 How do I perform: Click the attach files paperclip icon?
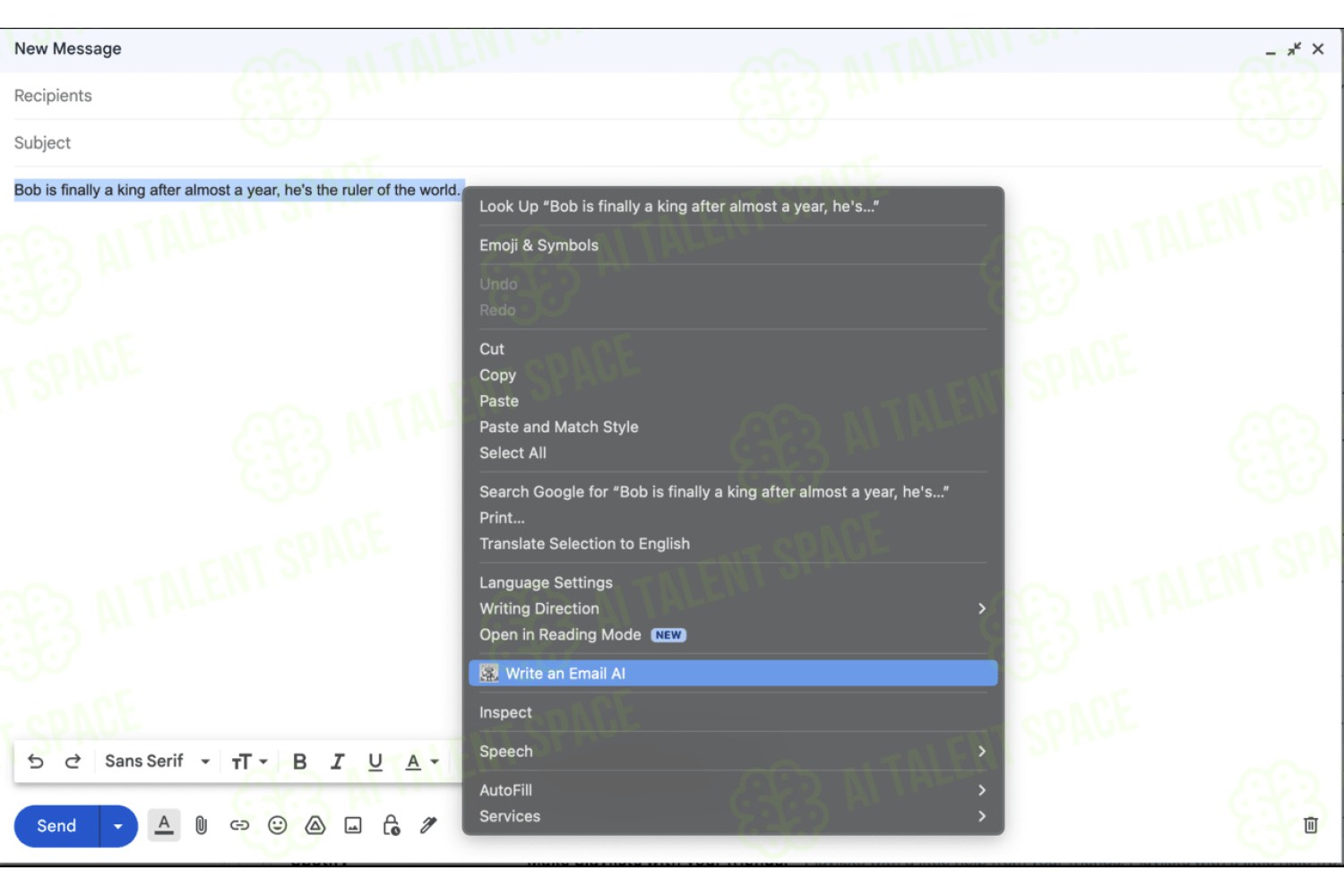(x=202, y=826)
